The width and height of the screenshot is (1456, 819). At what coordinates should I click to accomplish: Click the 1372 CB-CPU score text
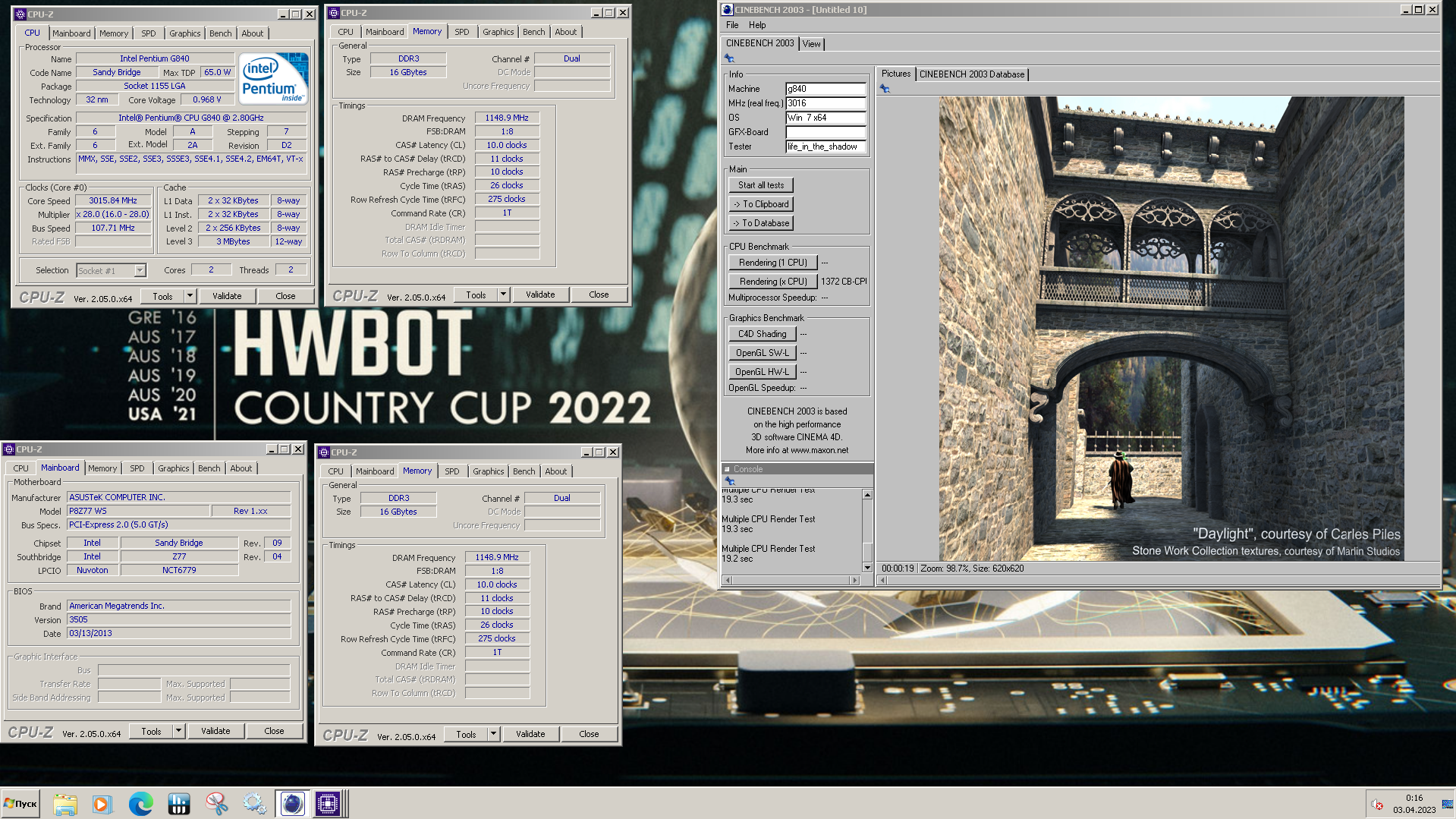coord(844,282)
